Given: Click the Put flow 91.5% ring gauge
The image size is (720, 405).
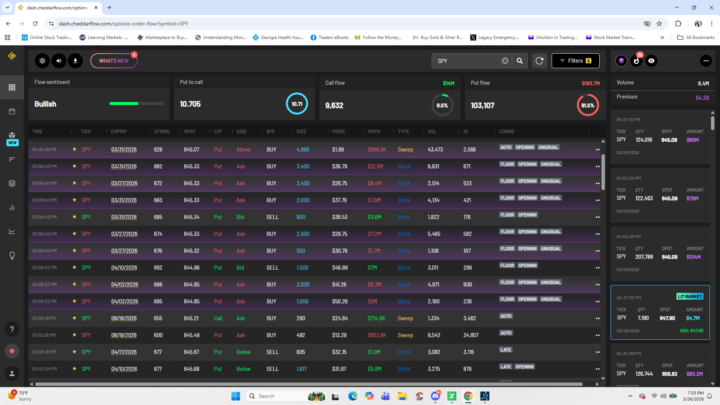Looking at the screenshot, I should point(588,105).
